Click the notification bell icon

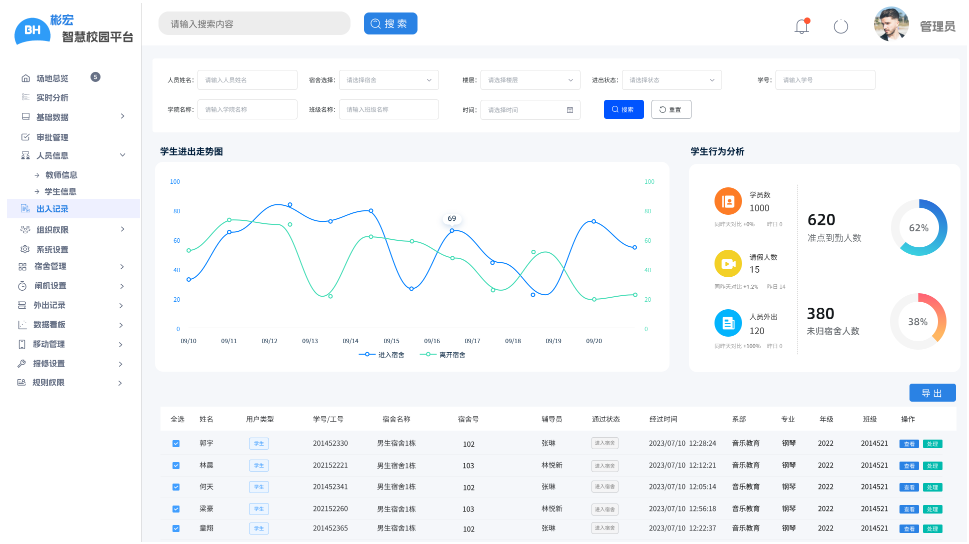[x=801, y=27]
